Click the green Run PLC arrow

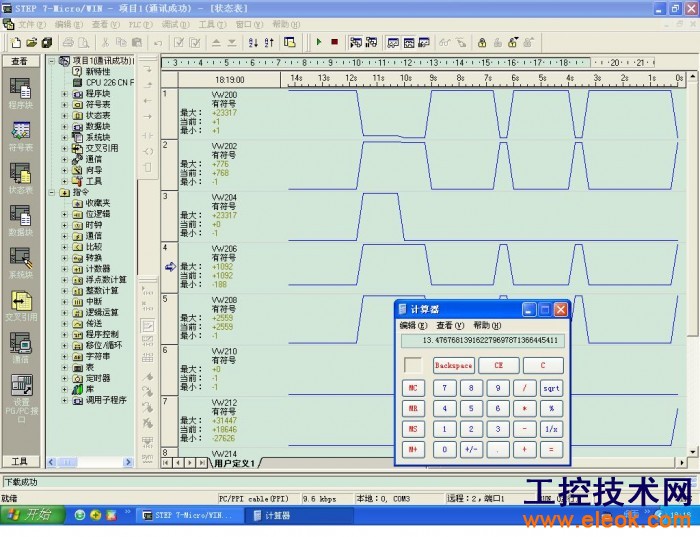pos(319,42)
